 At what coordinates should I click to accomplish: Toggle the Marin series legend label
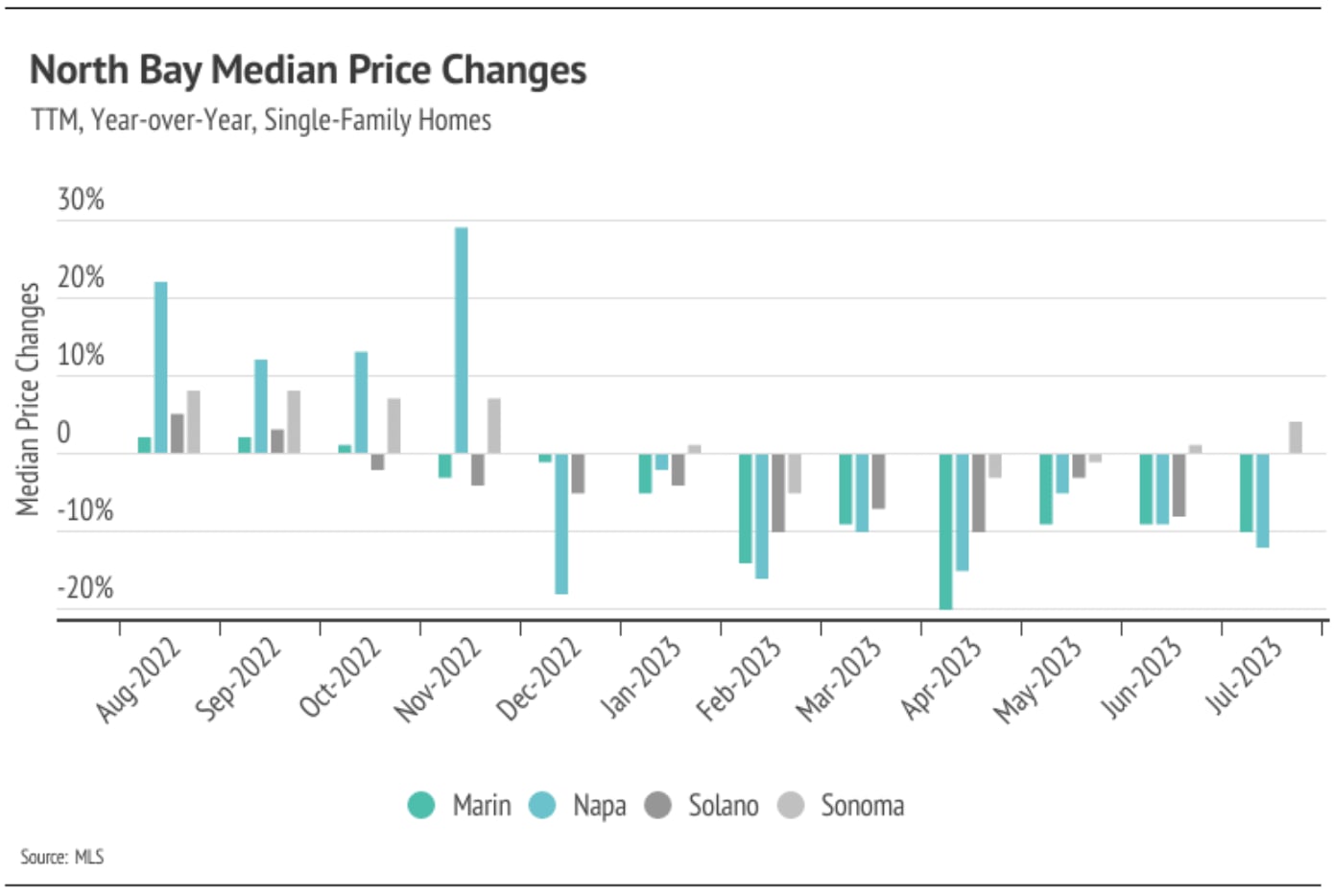pyautogui.click(x=482, y=805)
